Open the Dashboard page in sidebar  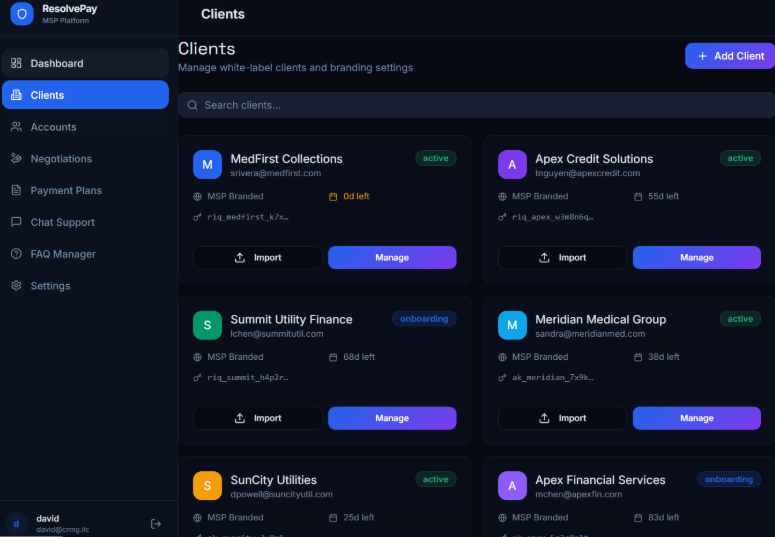57,64
